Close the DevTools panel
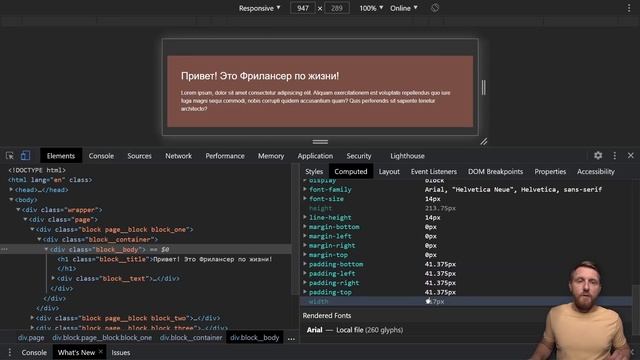This screenshot has height=360, width=640. [631, 156]
